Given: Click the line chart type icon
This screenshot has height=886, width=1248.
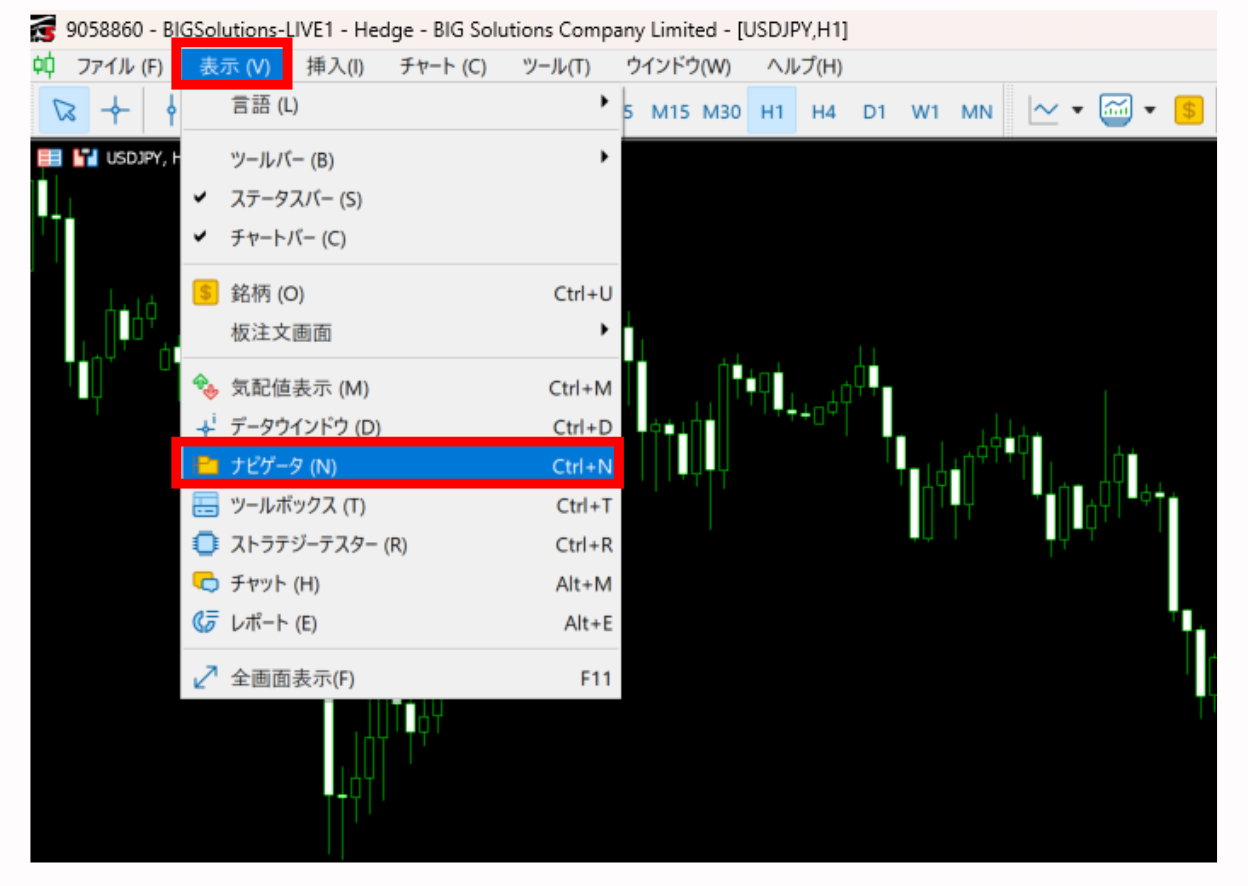Looking at the screenshot, I should (1045, 111).
